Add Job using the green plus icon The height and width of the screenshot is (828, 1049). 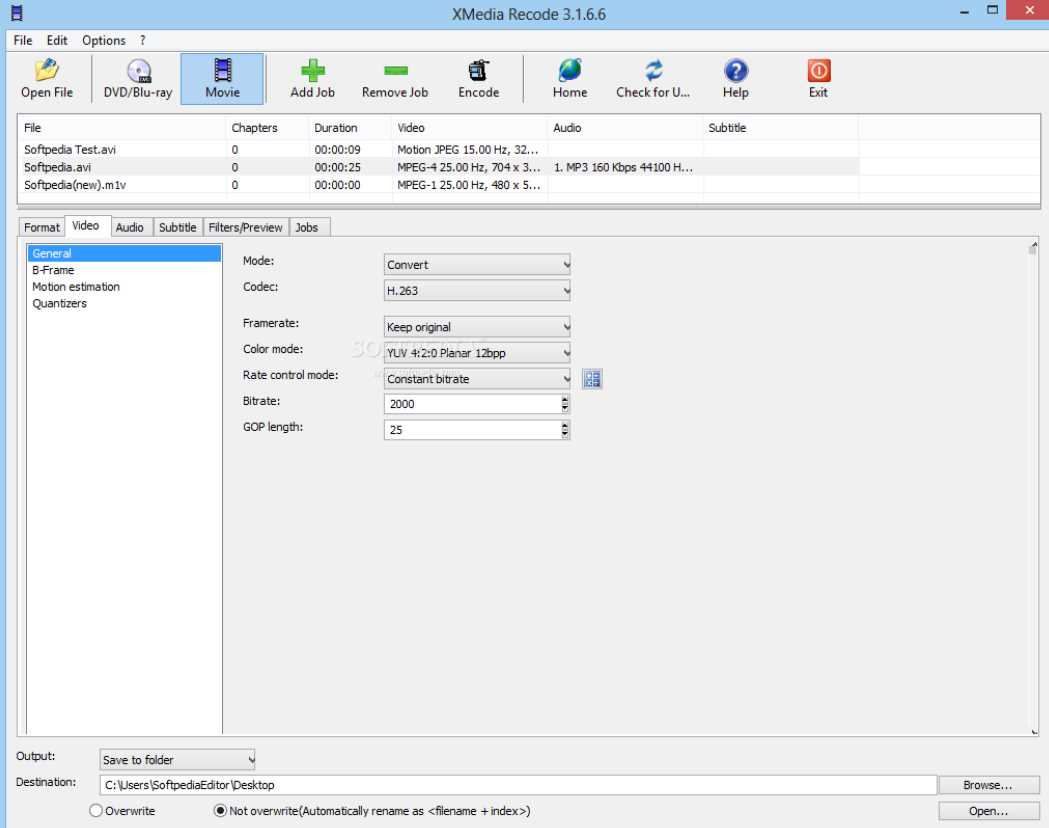point(312,79)
